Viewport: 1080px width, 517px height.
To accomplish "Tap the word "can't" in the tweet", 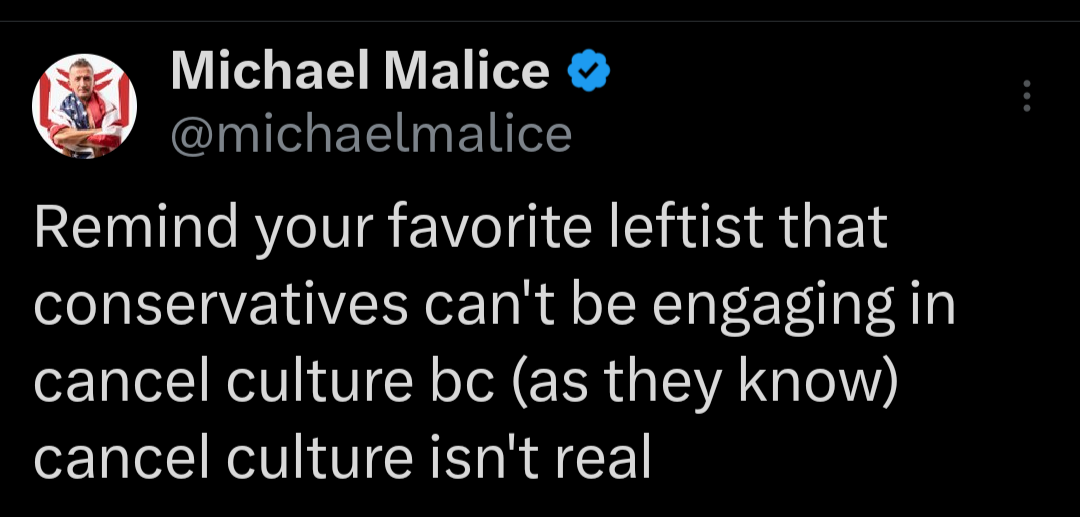I will pyautogui.click(x=484, y=307).
